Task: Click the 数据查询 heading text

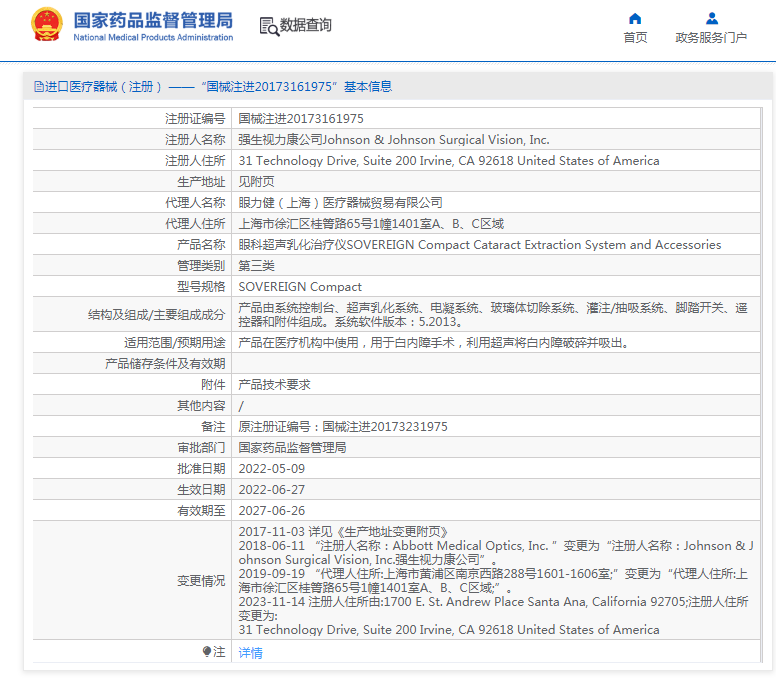Action: pyautogui.click(x=305, y=25)
